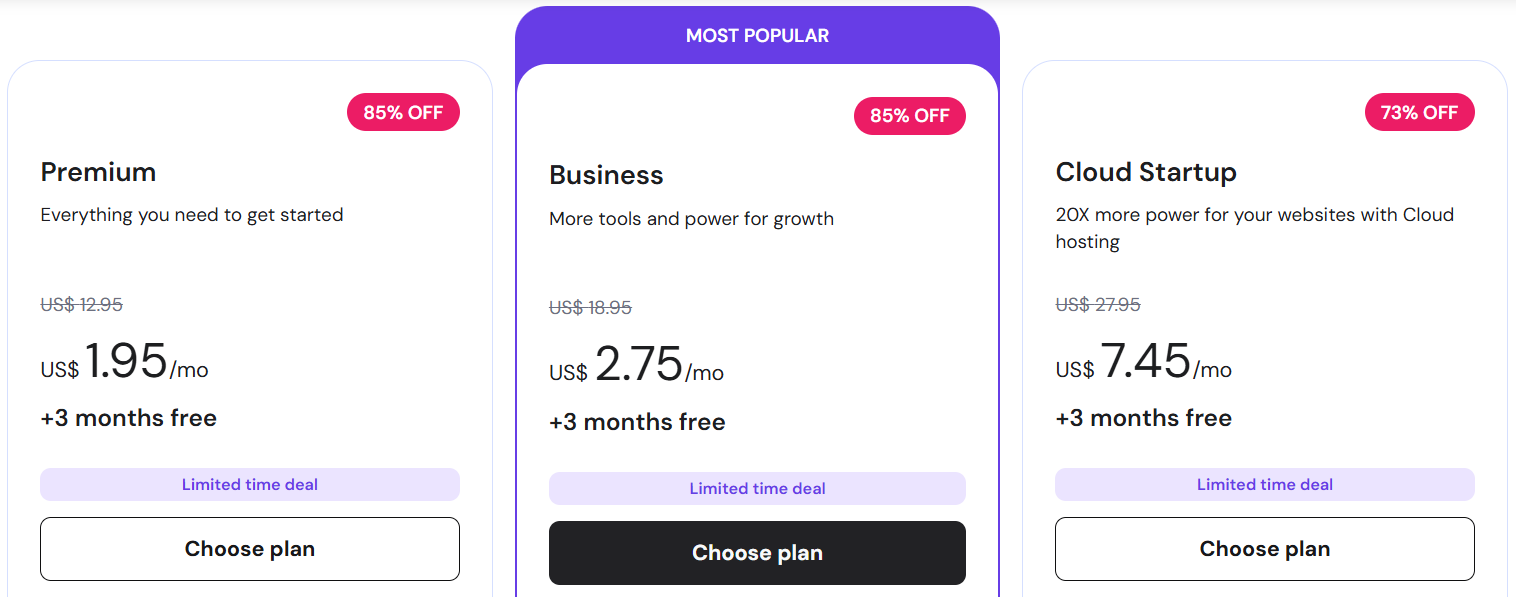Viewport: 1516px width, 597px height.
Task: Click the US$ 1.95/mo price
Action: point(125,362)
